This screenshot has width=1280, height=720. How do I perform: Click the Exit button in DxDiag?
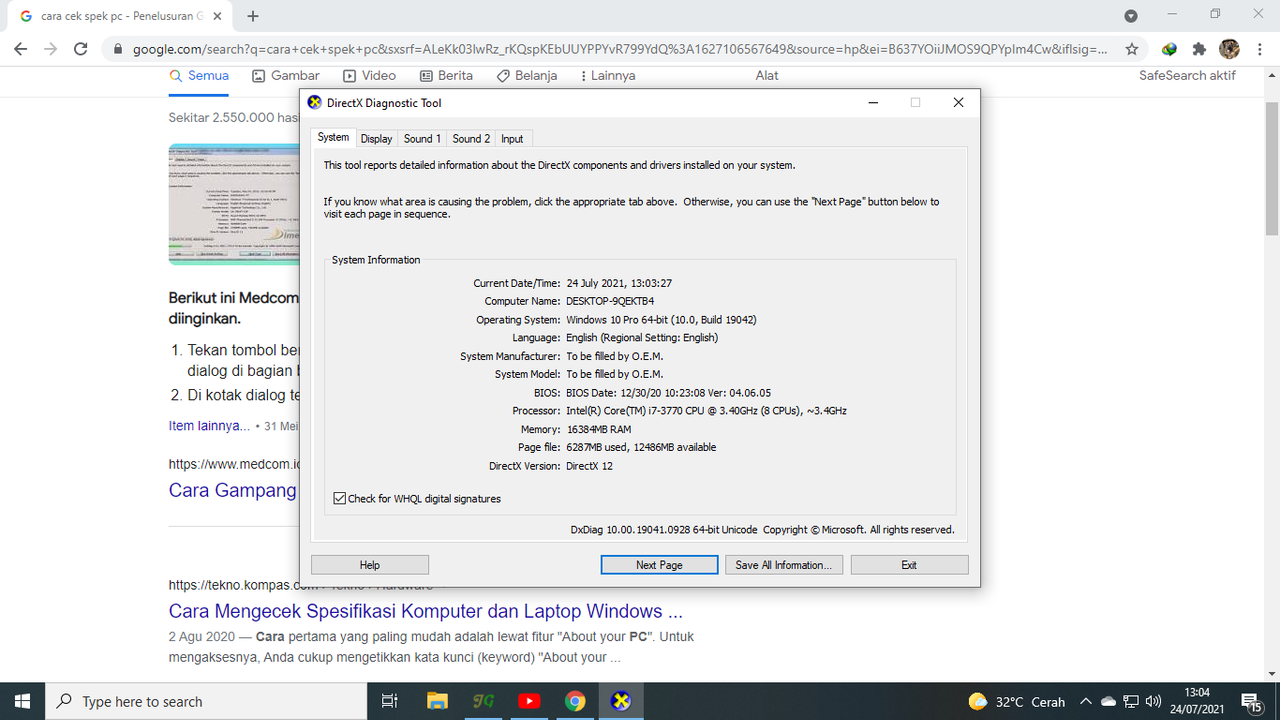point(909,565)
